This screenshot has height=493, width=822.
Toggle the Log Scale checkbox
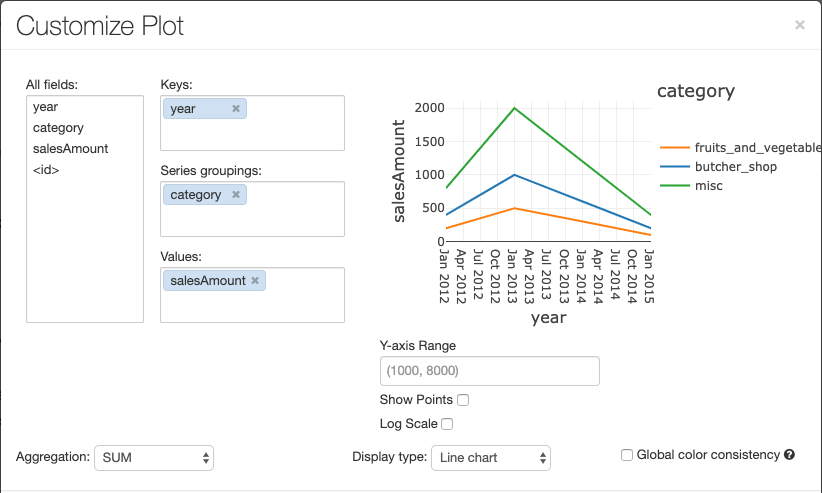(447, 424)
